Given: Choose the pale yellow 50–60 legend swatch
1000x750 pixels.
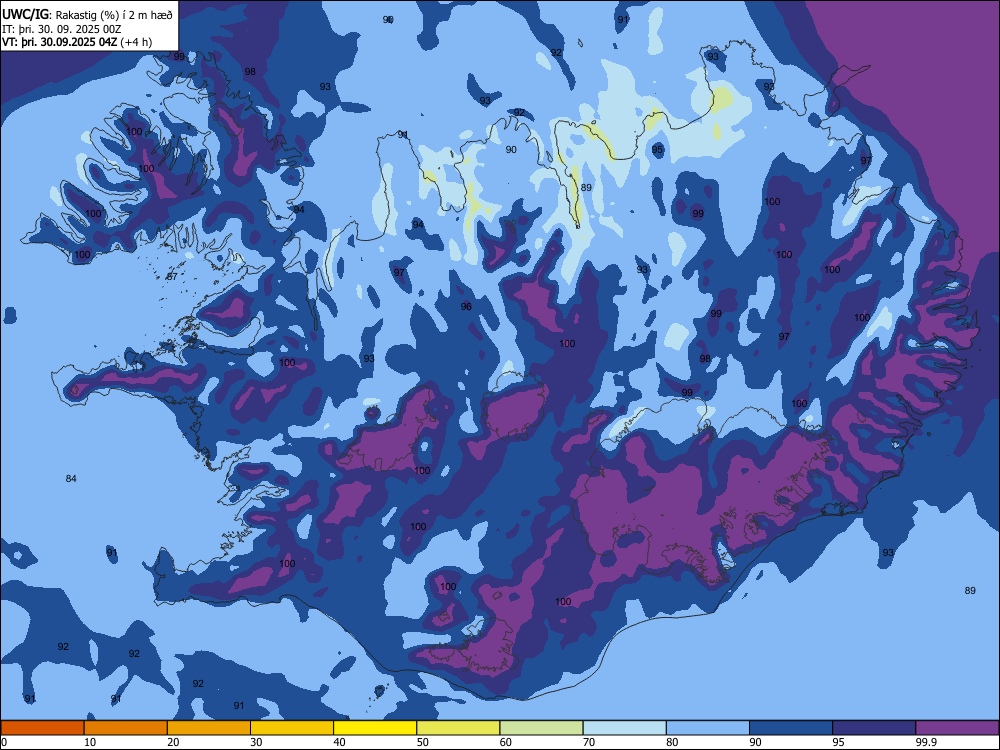Looking at the screenshot, I should coord(458,728).
